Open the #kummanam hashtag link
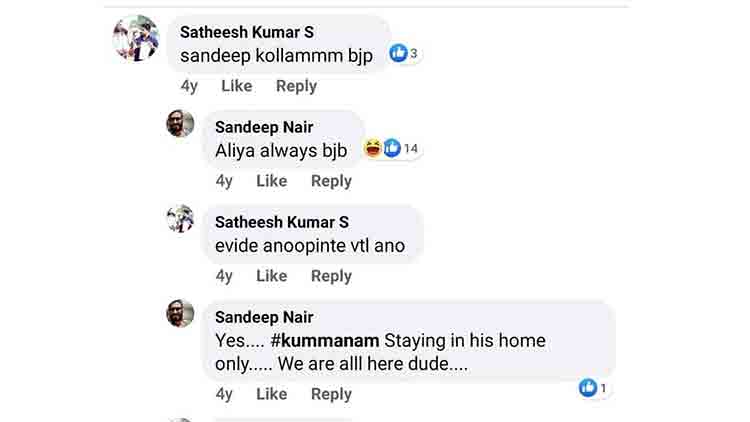The width and height of the screenshot is (750, 422). [x=325, y=341]
